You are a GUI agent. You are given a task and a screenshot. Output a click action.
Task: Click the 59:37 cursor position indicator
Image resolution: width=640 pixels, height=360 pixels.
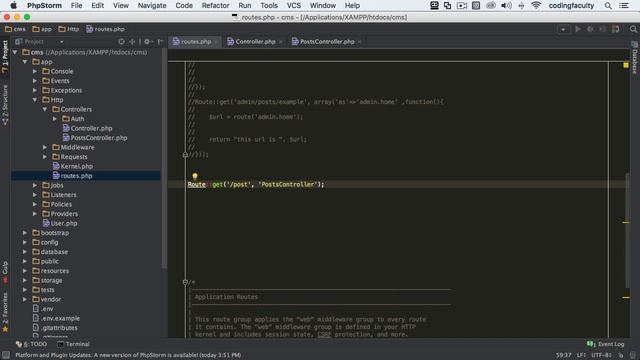point(563,355)
